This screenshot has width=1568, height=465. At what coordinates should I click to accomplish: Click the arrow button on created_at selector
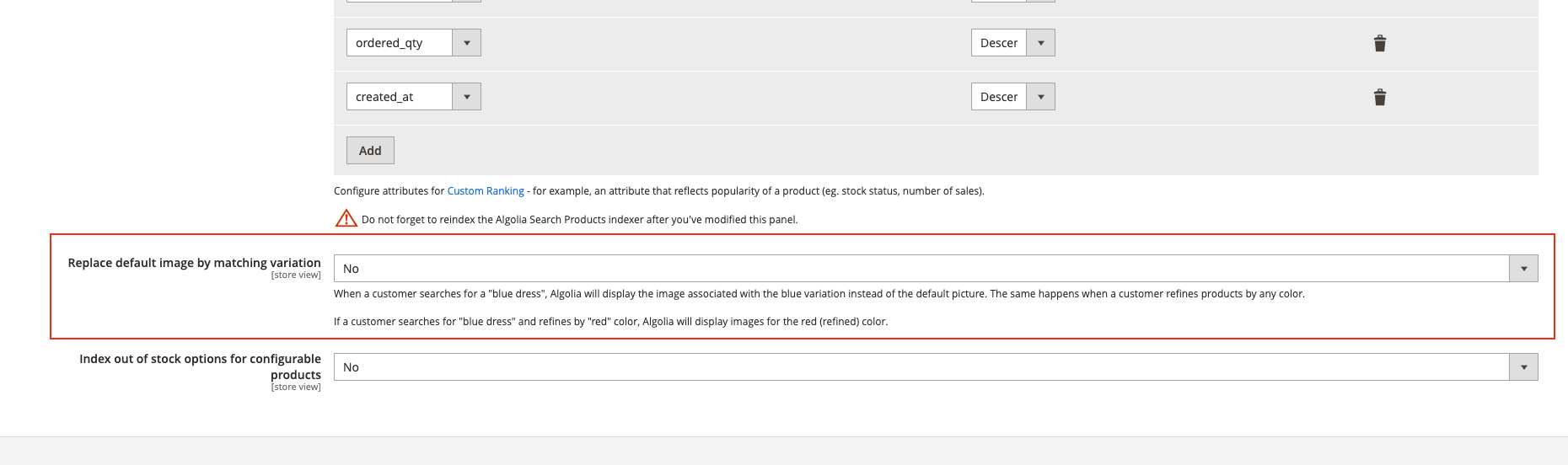click(x=466, y=97)
